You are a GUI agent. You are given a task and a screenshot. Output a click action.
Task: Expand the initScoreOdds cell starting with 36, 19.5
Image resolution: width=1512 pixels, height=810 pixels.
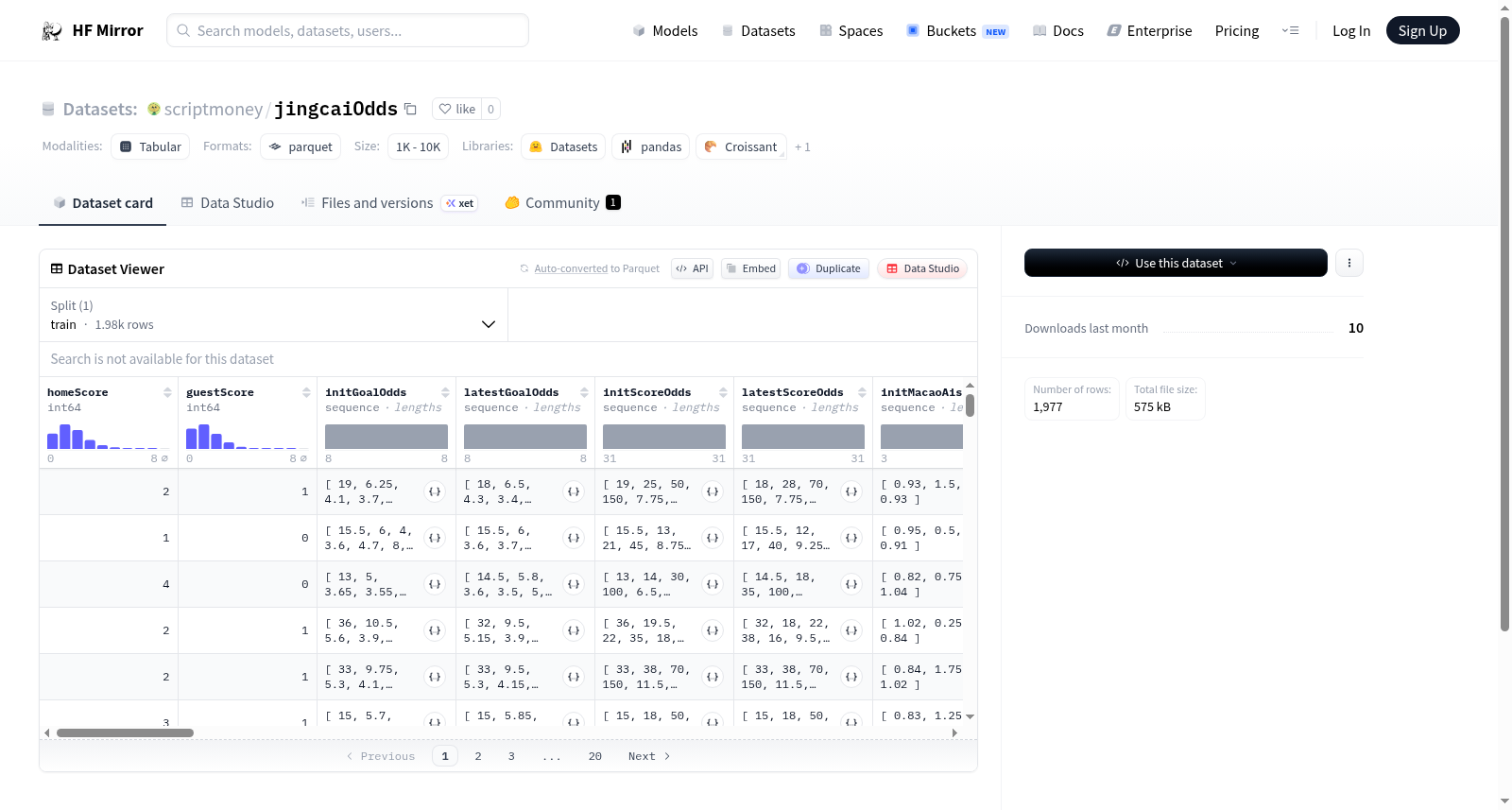713,630
